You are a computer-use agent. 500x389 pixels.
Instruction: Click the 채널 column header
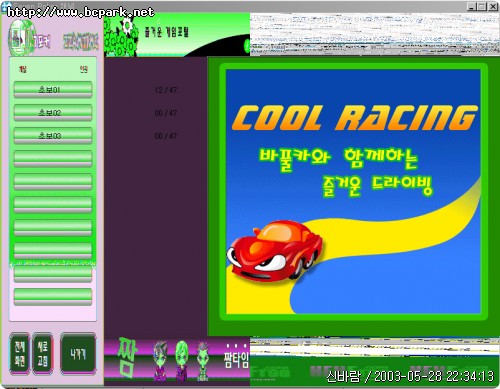click(x=22, y=69)
